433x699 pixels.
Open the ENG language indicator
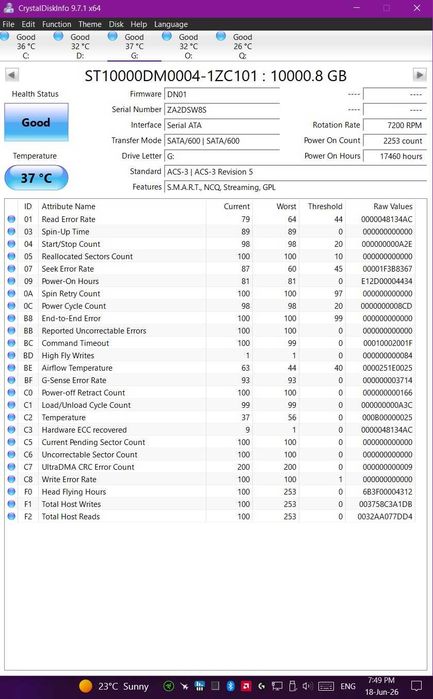pos(348,686)
